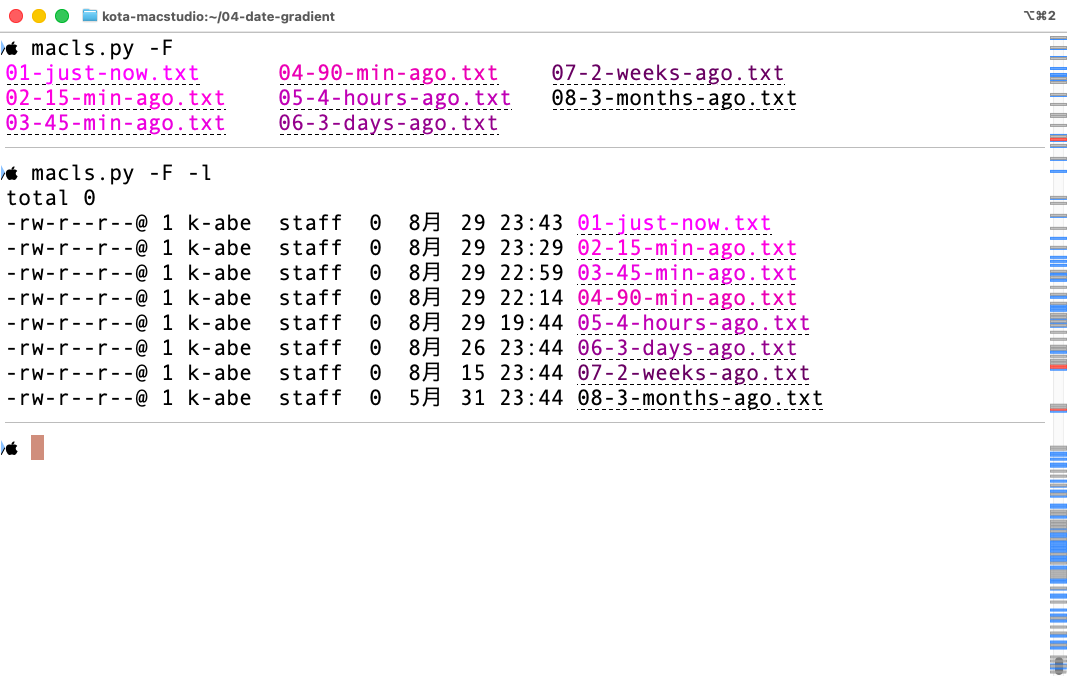Click '04-90-min-ago.txt' in the short listing
1067x687 pixels.
coord(388,73)
